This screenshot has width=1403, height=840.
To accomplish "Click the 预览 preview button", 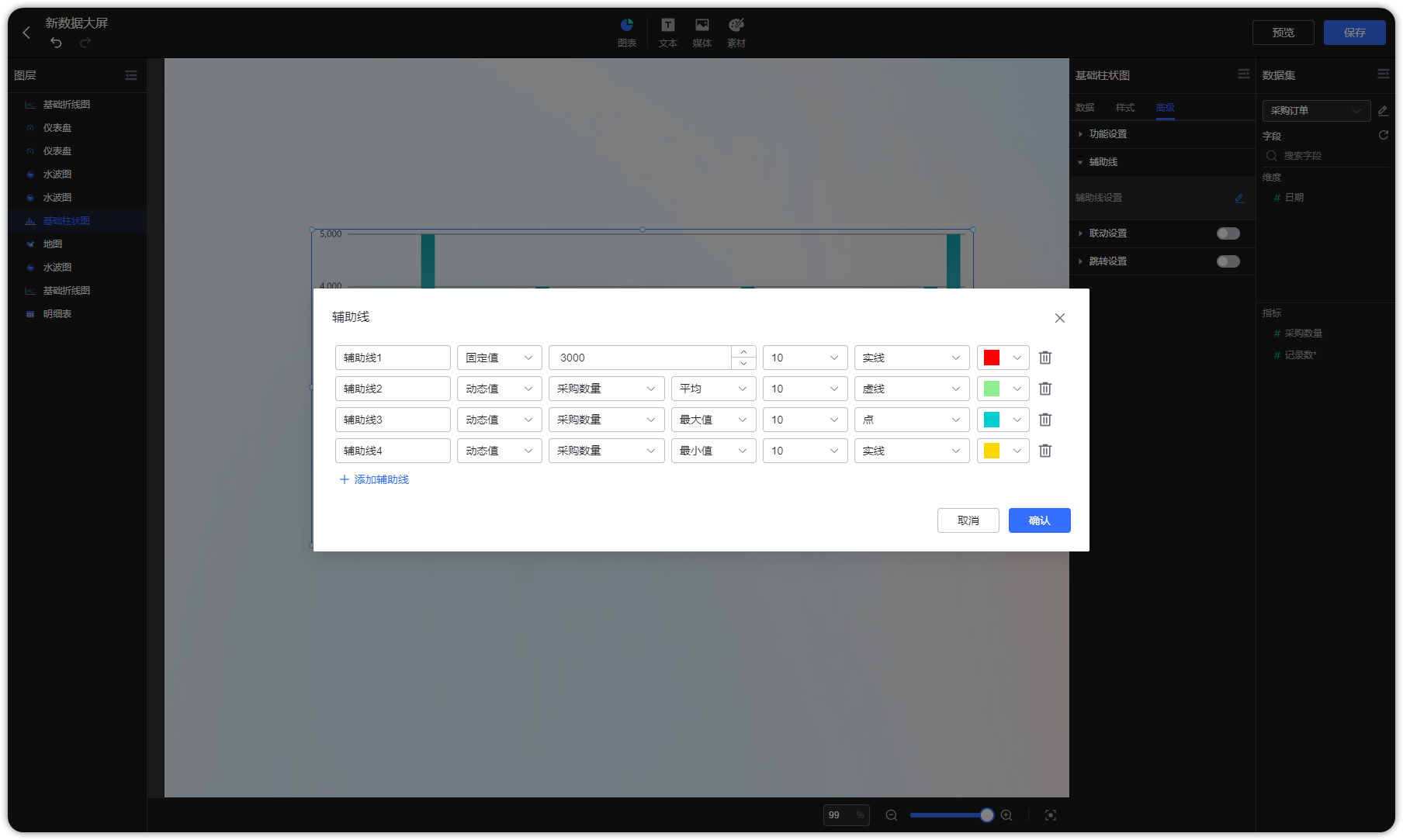I will click(x=1283, y=33).
